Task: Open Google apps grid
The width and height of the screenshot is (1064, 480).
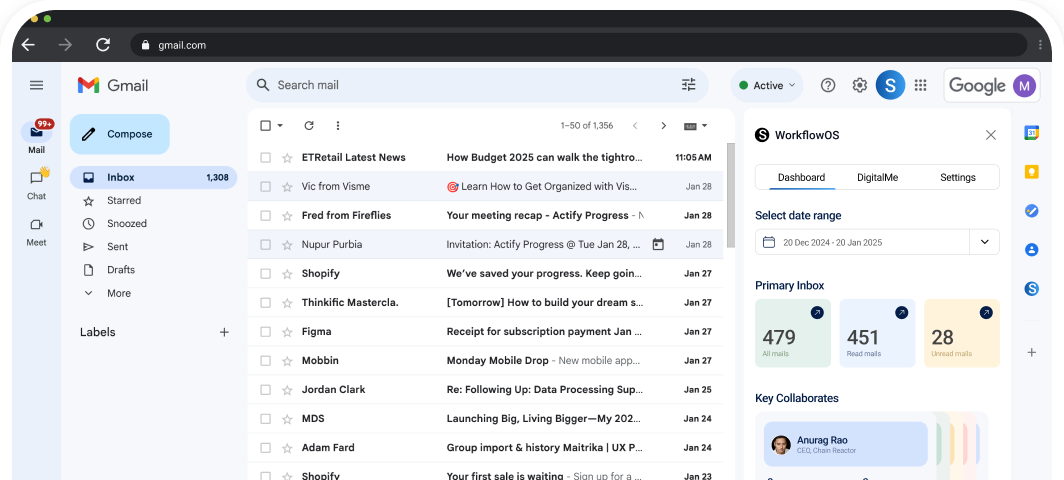Action: tap(921, 85)
